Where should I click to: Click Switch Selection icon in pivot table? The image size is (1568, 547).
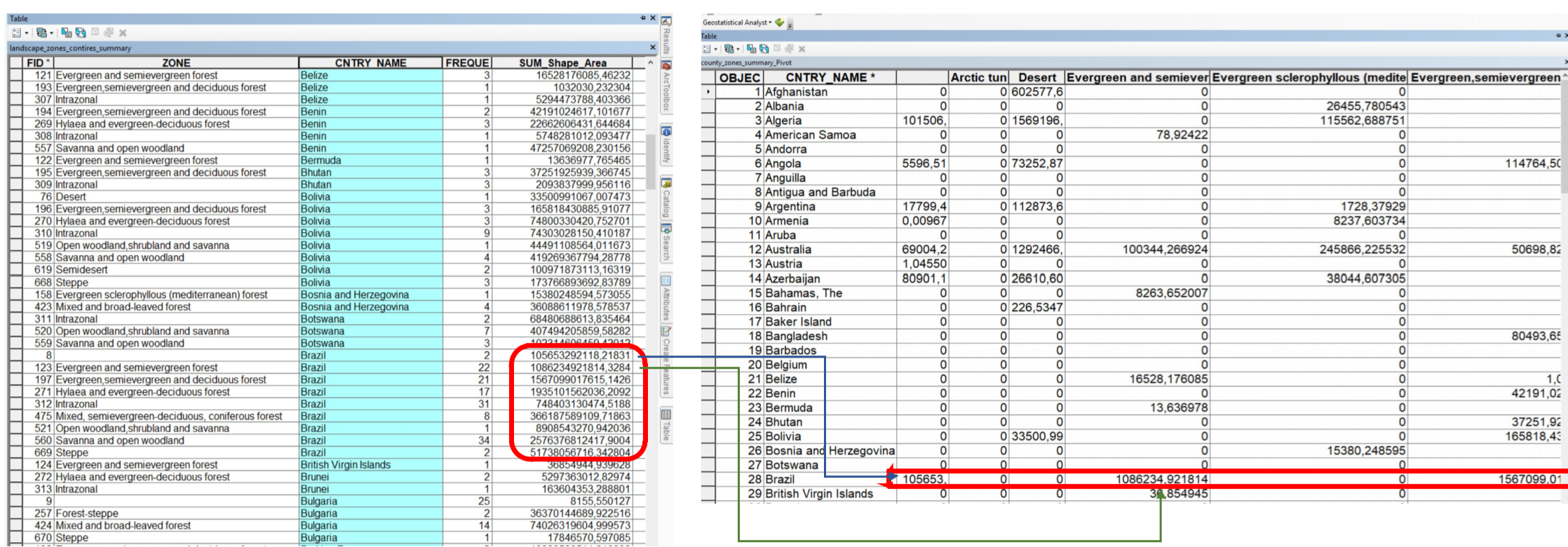[764, 49]
